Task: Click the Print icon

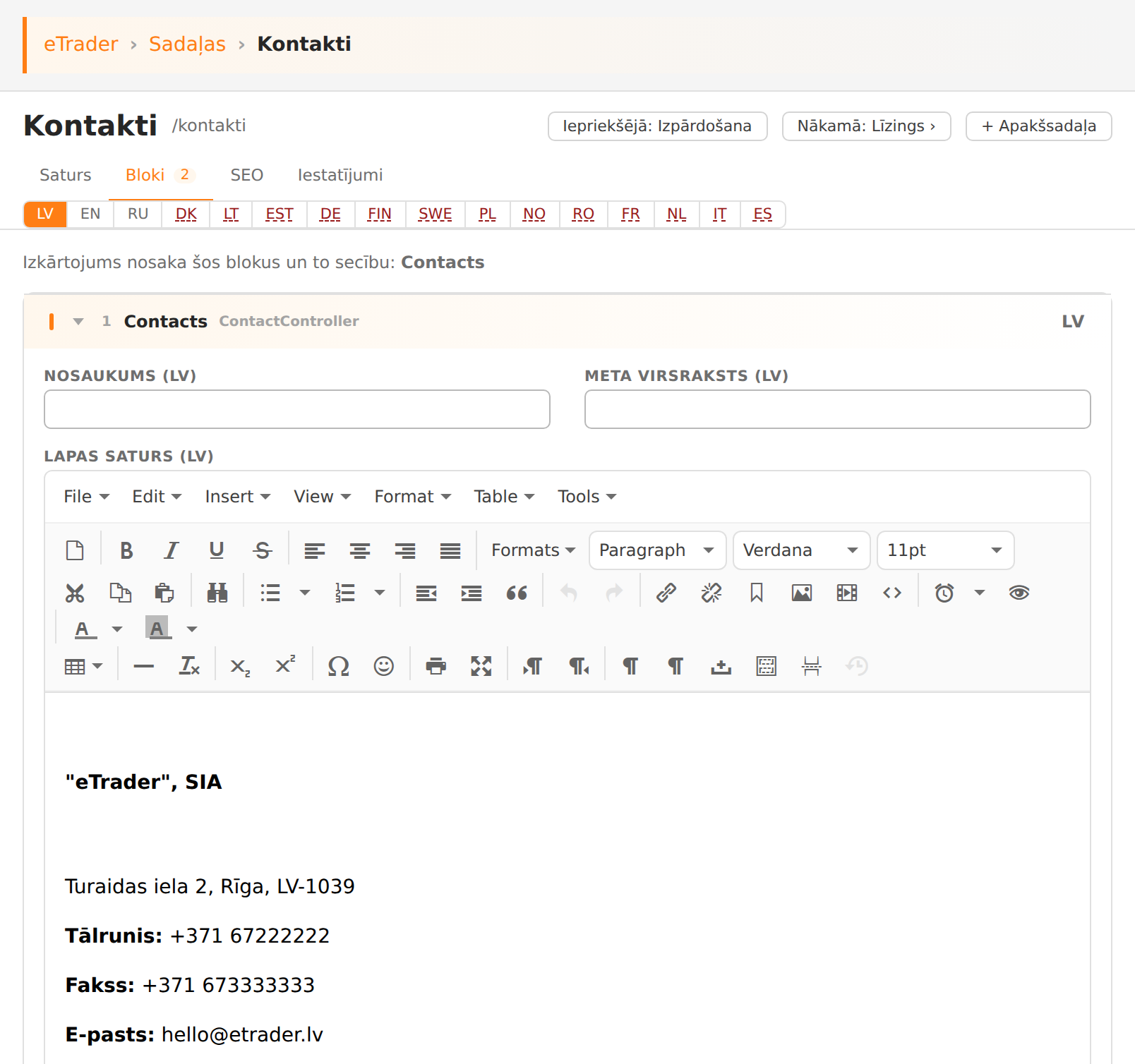Action: coord(436,666)
